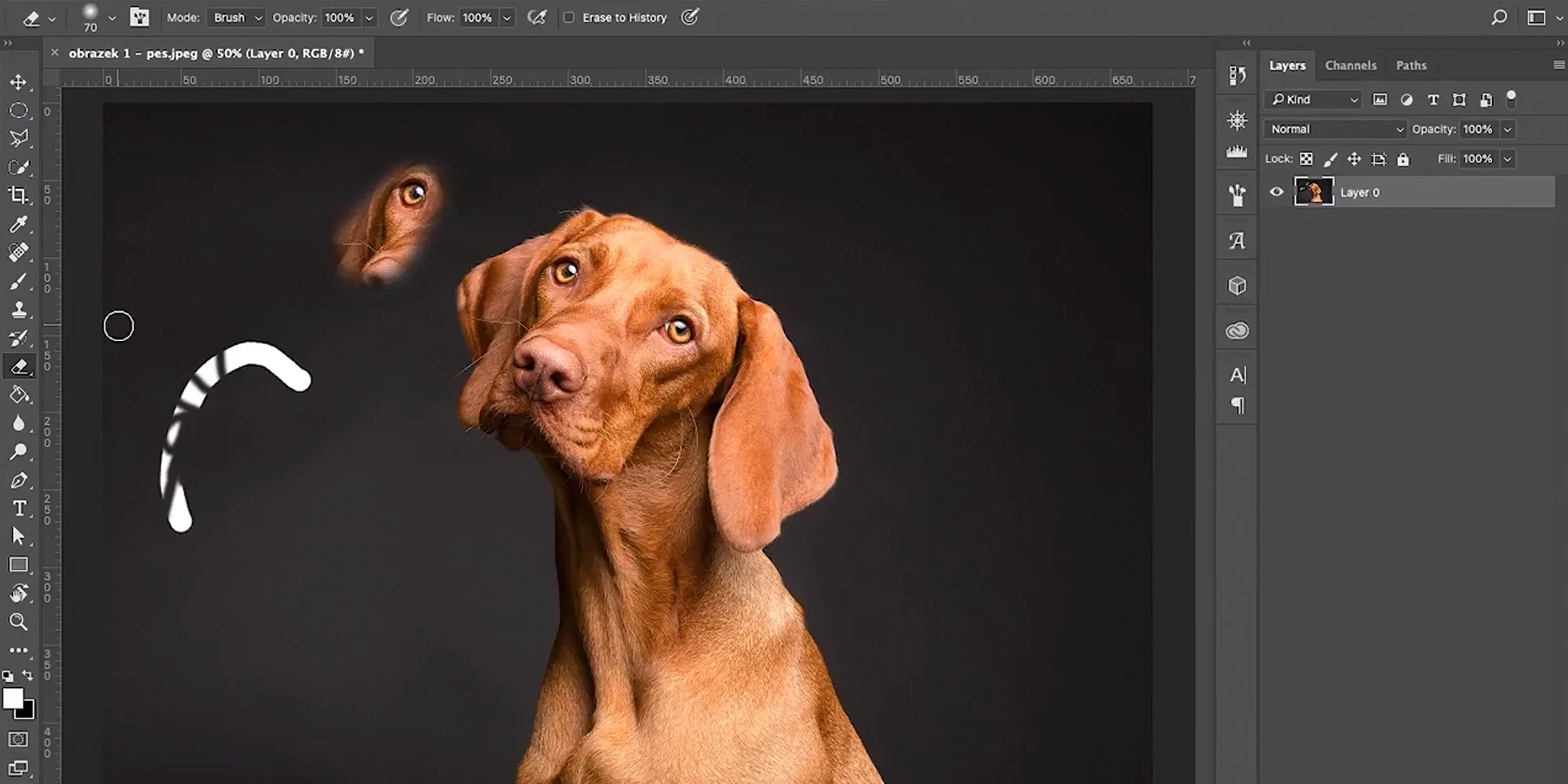Select the Quick Selection tool
Image resolution: width=1568 pixels, height=784 pixels.
coord(19,167)
